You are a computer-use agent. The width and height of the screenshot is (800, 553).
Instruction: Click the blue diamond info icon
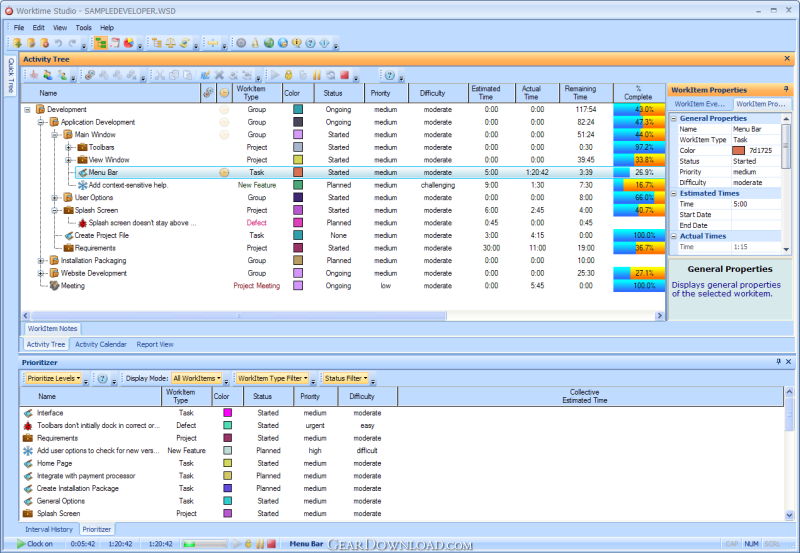click(324, 43)
